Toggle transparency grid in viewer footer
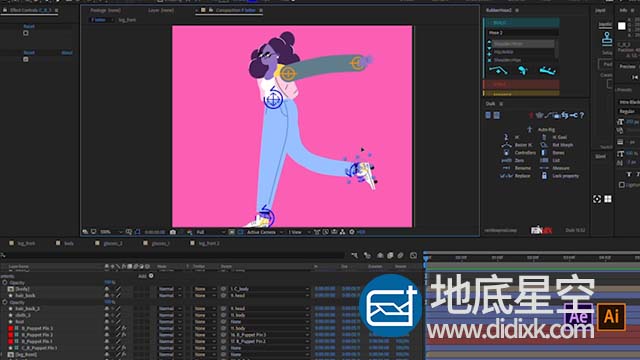This screenshot has width=640, height=360. click(240, 232)
